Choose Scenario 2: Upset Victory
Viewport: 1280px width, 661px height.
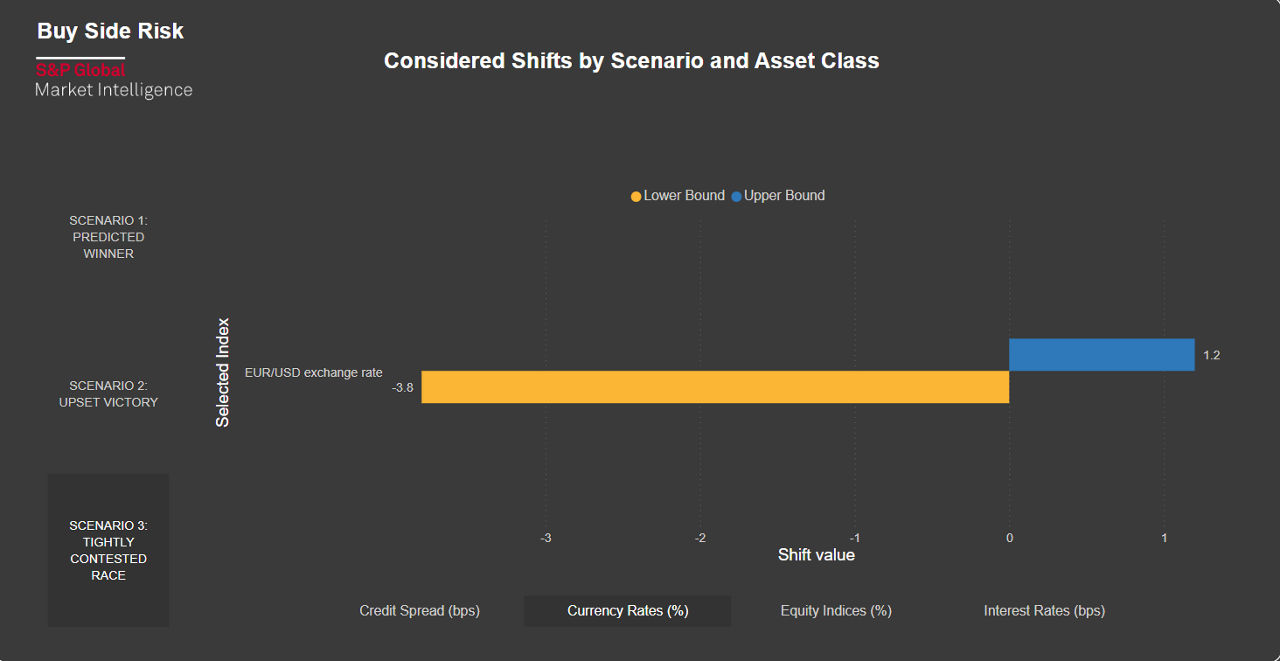coord(108,394)
